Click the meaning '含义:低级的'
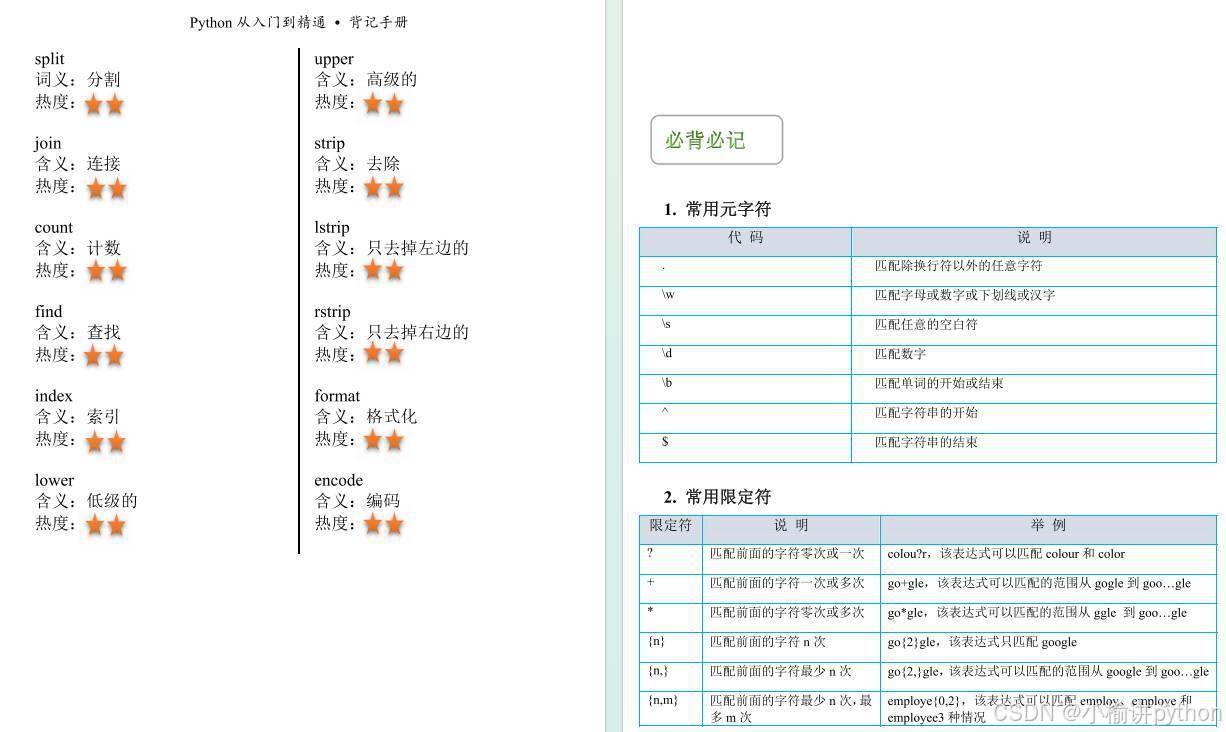Viewport: 1226px width, 732px height. (85, 500)
